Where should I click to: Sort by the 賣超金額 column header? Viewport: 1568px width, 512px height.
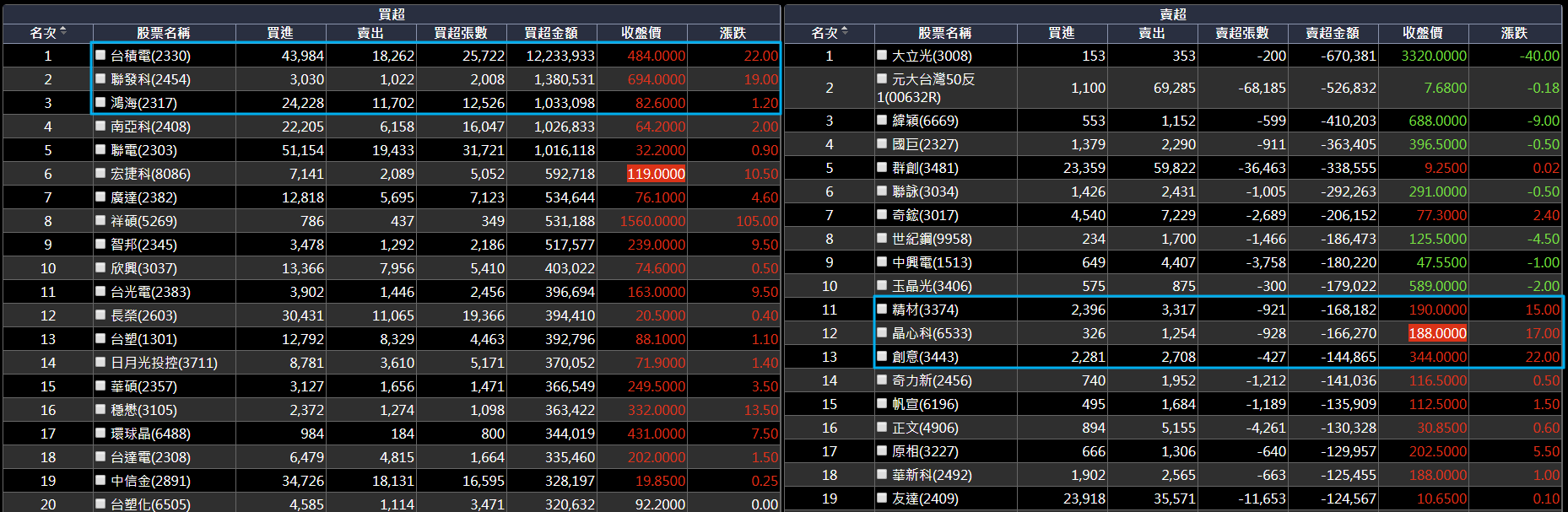click(1333, 33)
